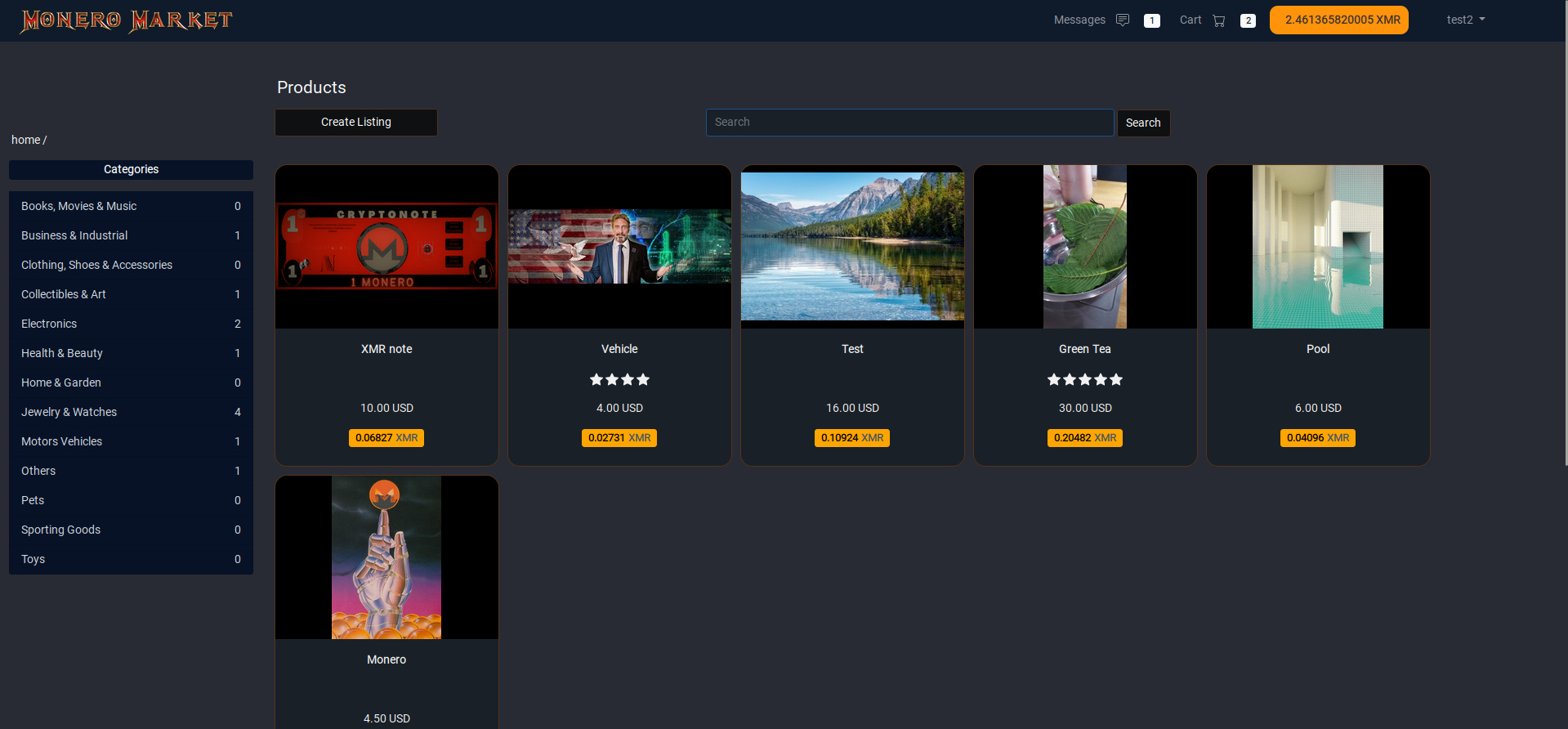Click the Cart item count badge
Image resolution: width=1568 pixels, height=729 pixels.
pos(1248,20)
